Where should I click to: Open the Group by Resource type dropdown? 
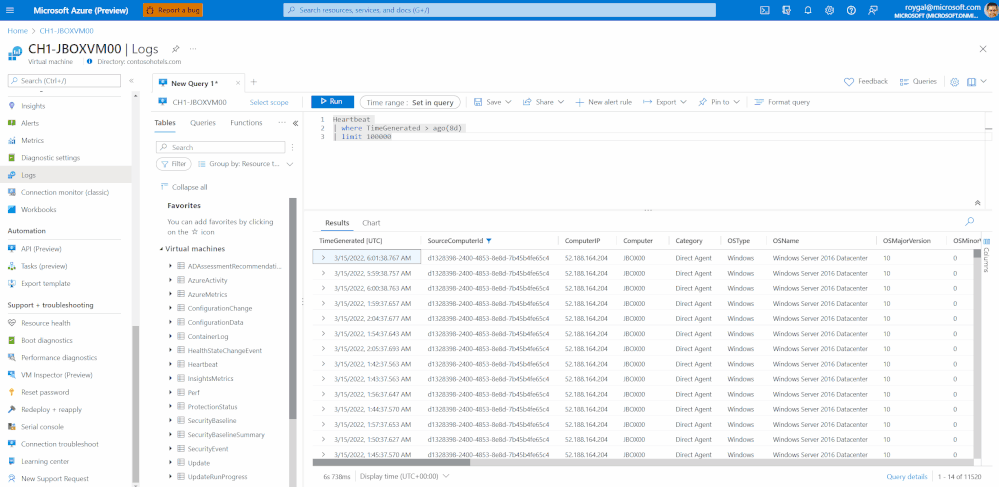245,164
